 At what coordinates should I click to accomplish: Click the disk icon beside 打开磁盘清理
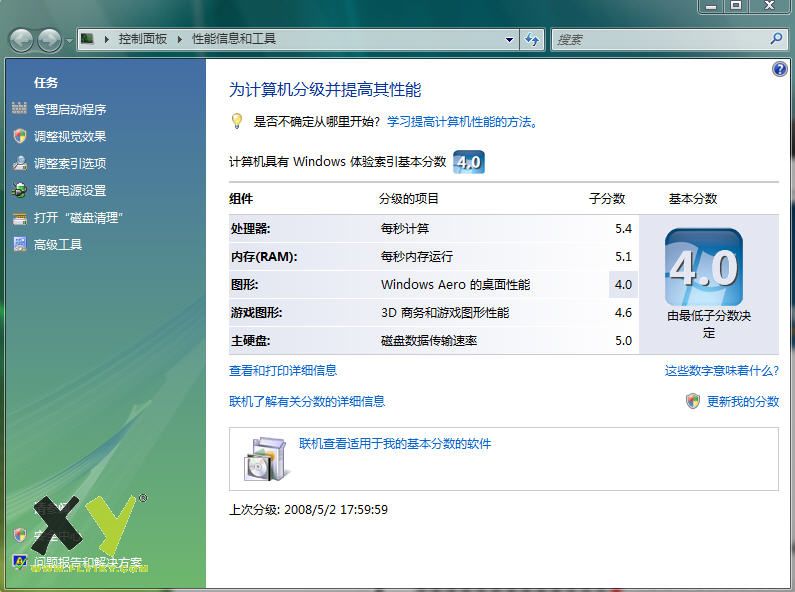coord(19,218)
